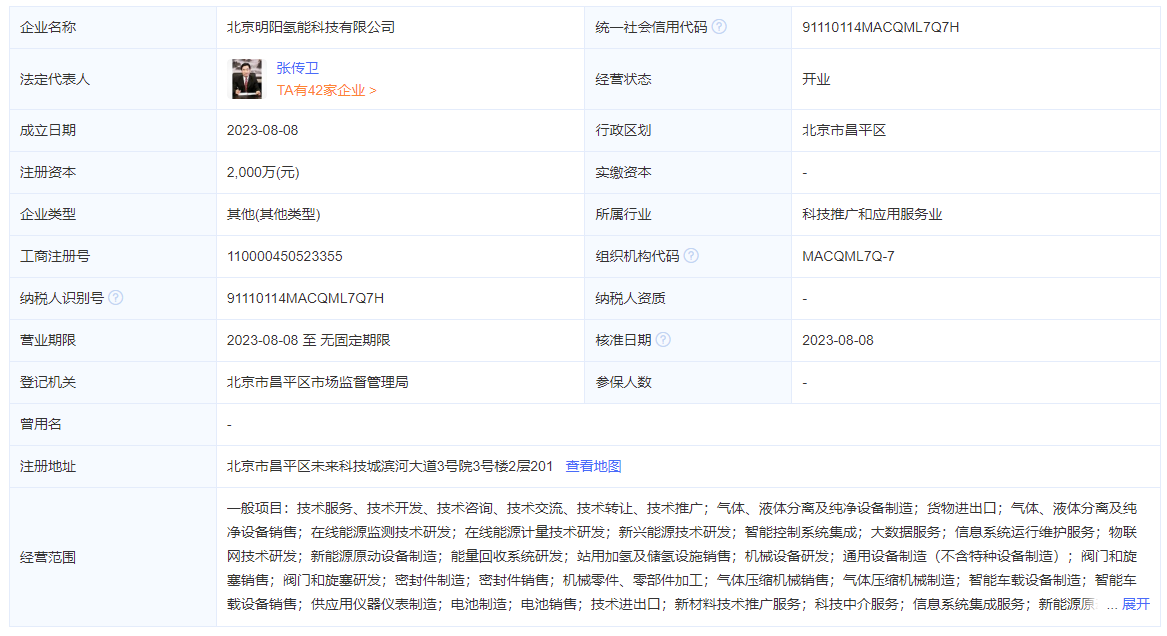Screen dimensions: 1167x636
Task: Click 经营范围 label cell
Action: coord(113,557)
